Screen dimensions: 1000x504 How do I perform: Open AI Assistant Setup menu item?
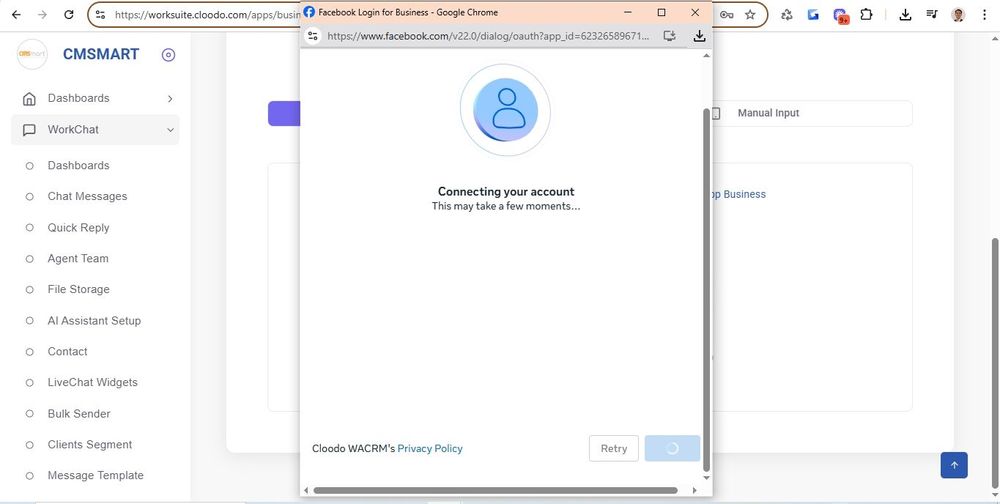(x=94, y=321)
